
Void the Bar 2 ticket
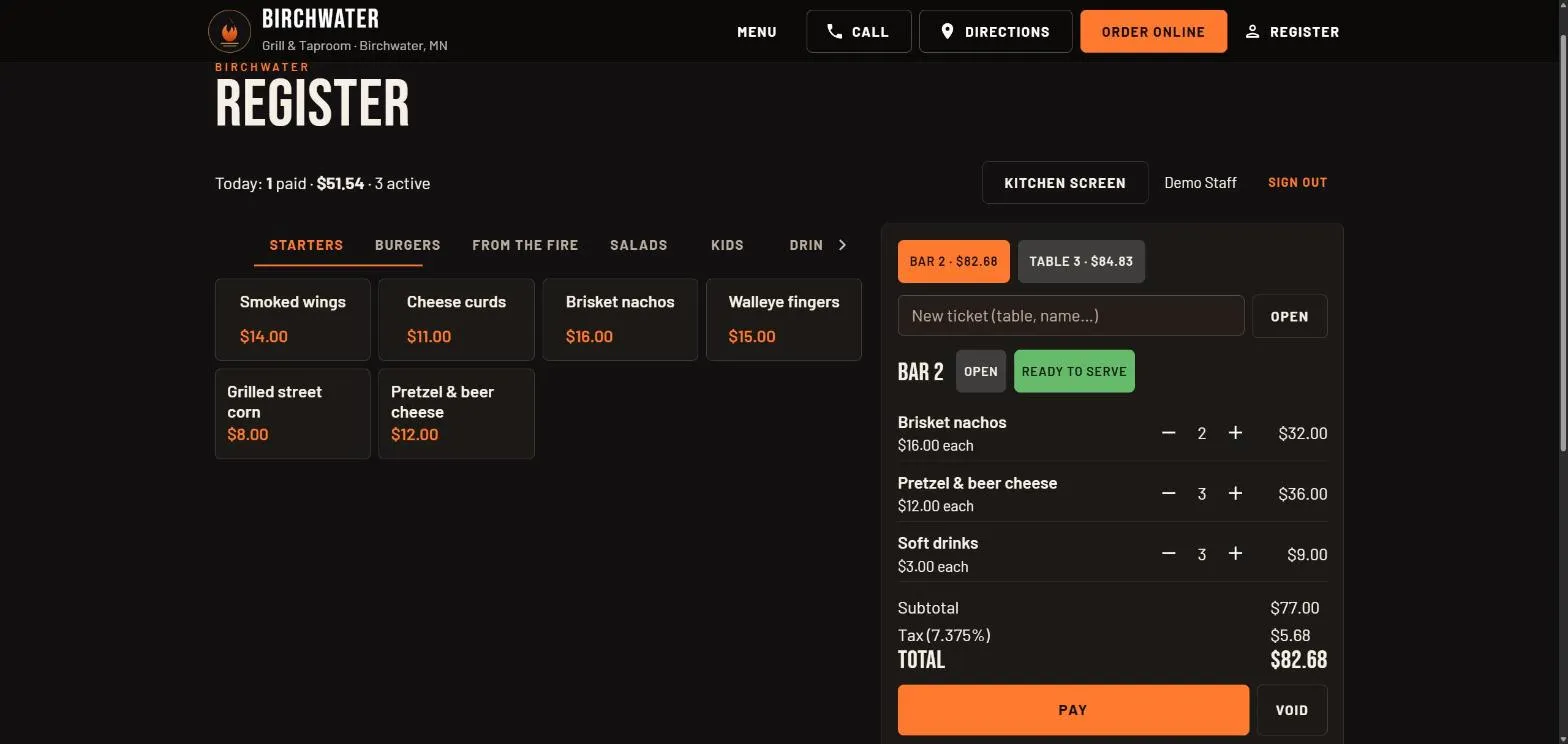(x=1292, y=710)
